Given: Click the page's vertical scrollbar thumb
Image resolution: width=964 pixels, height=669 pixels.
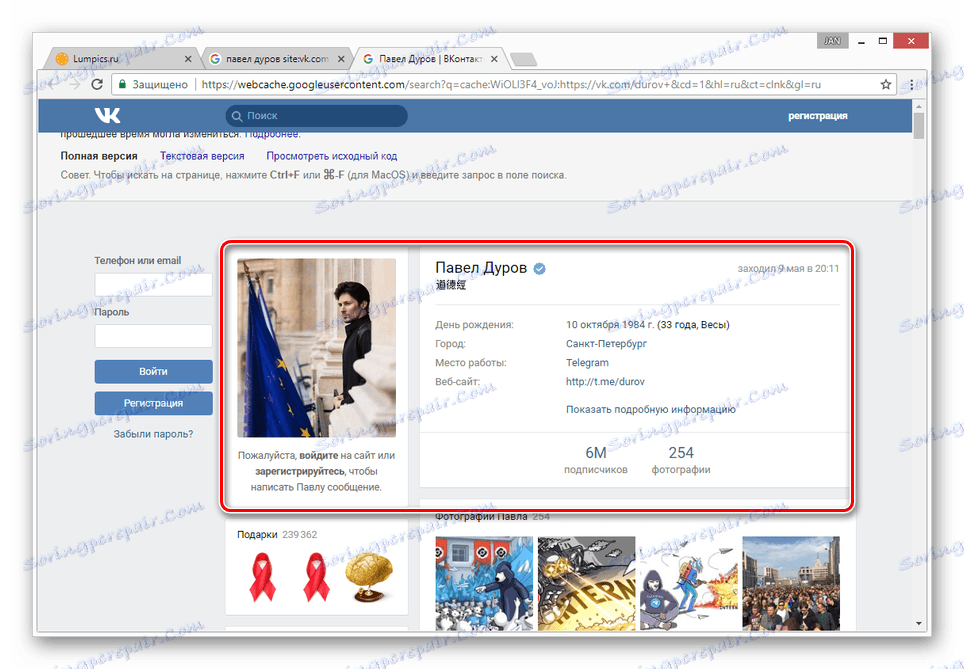Looking at the screenshot, I should click(919, 125).
